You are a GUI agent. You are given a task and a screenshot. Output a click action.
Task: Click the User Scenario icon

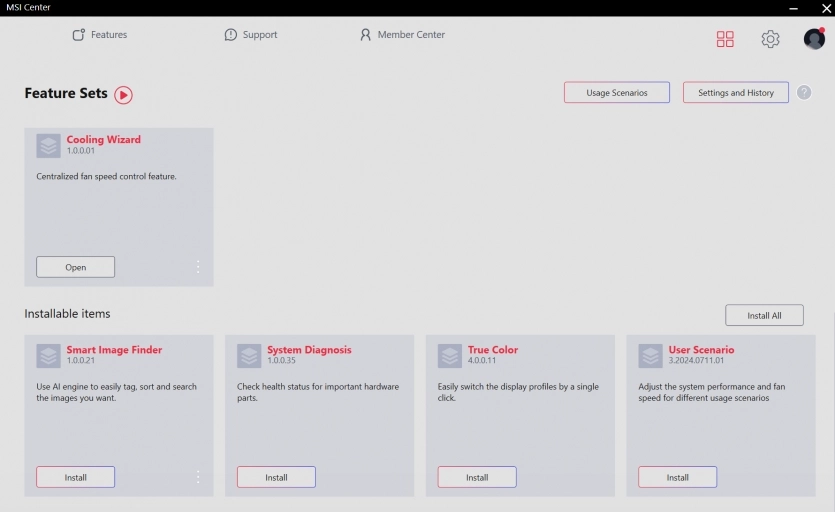(651, 355)
